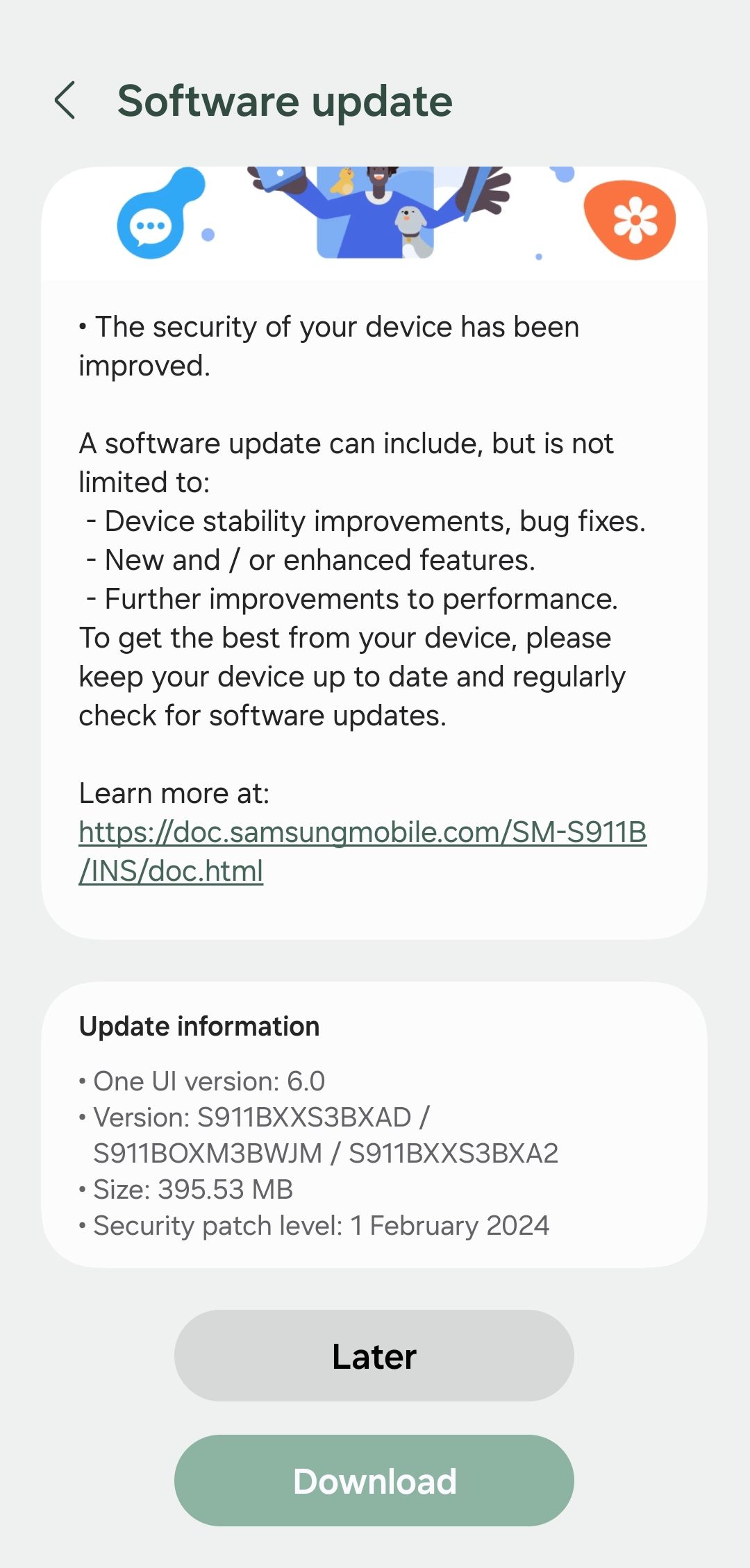Tap the back arrow beside Software update
Viewport: 750px width, 1568px height.
(x=66, y=101)
